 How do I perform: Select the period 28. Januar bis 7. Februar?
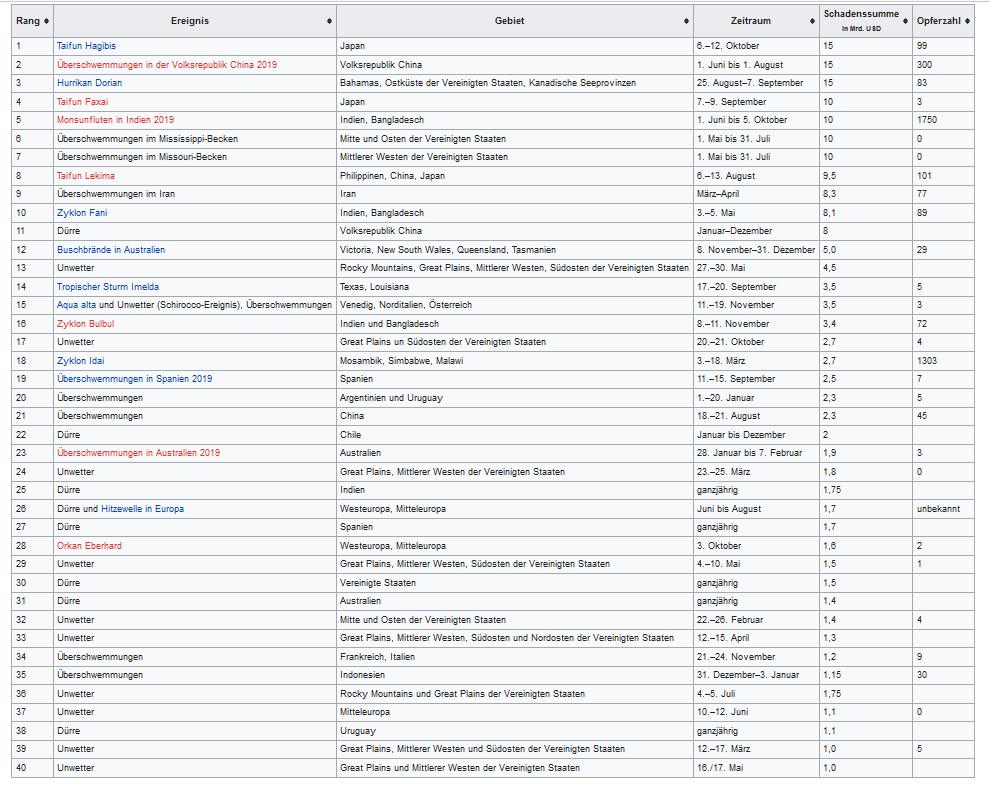click(x=749, y=453)
